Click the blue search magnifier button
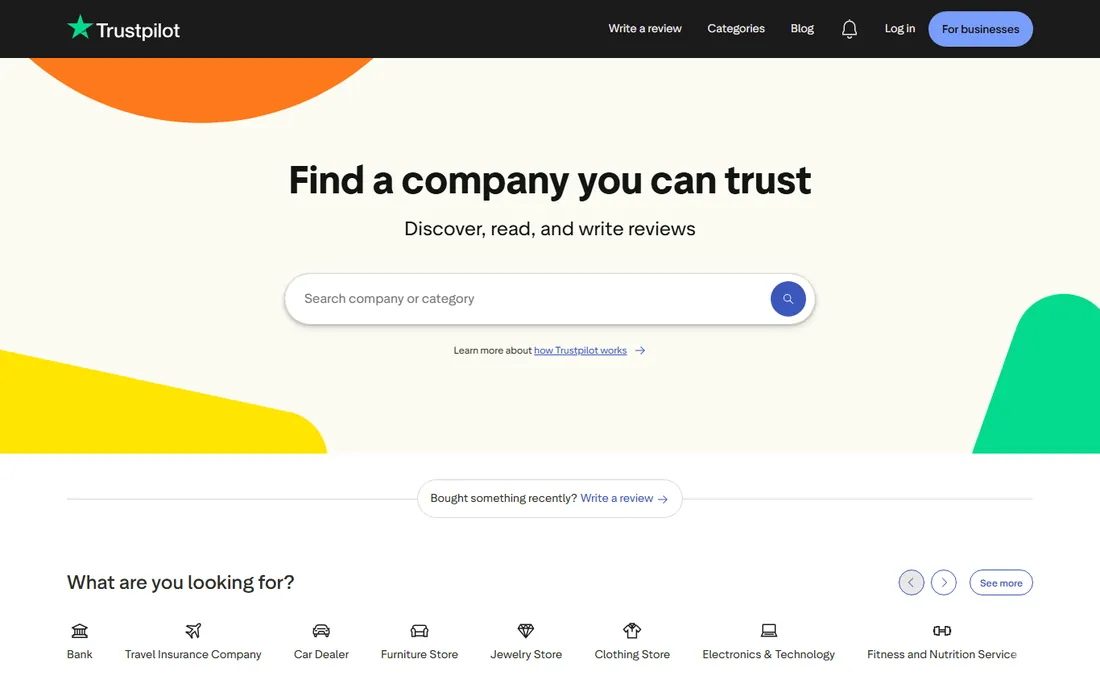Screen dimensions: 1100x688 [788, 299]
